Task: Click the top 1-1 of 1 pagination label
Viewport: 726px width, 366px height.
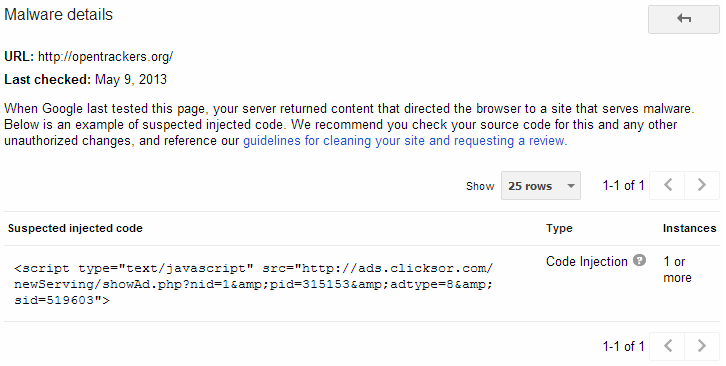Action: [623, 185]
